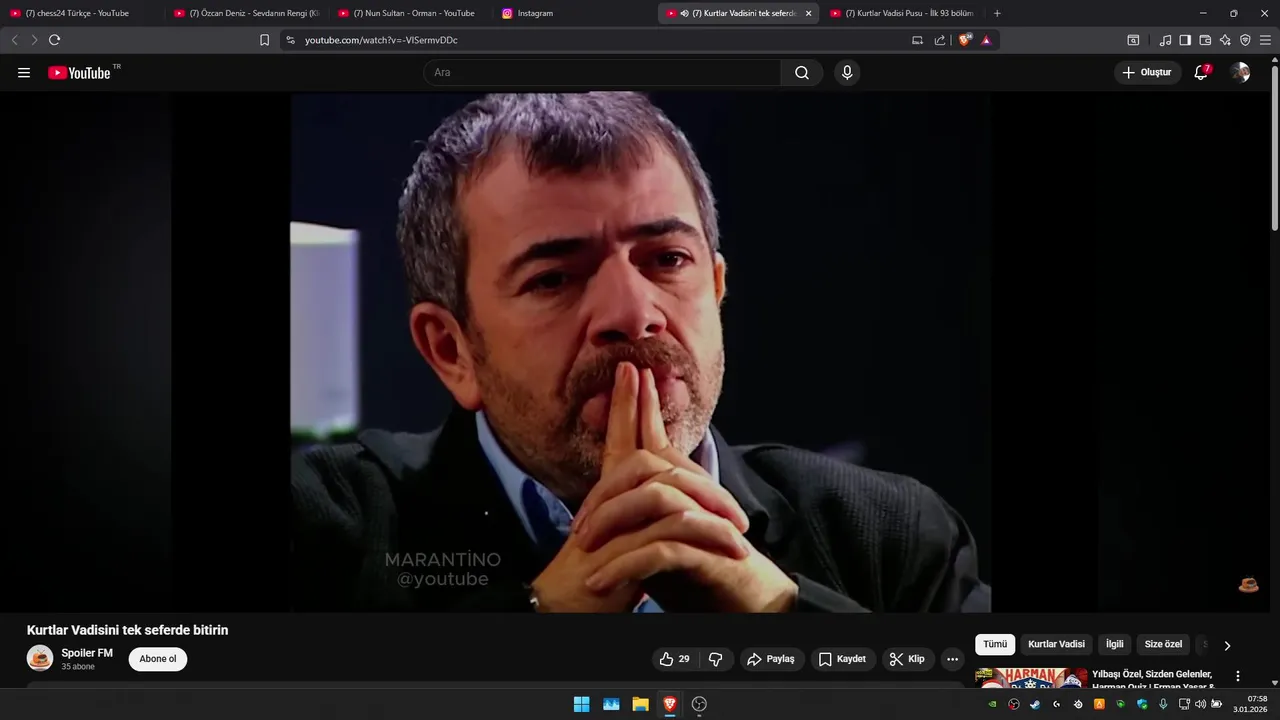The image size is (1280, 720).
Task: Open more actions three-dot menu
Action: [952, 659]
